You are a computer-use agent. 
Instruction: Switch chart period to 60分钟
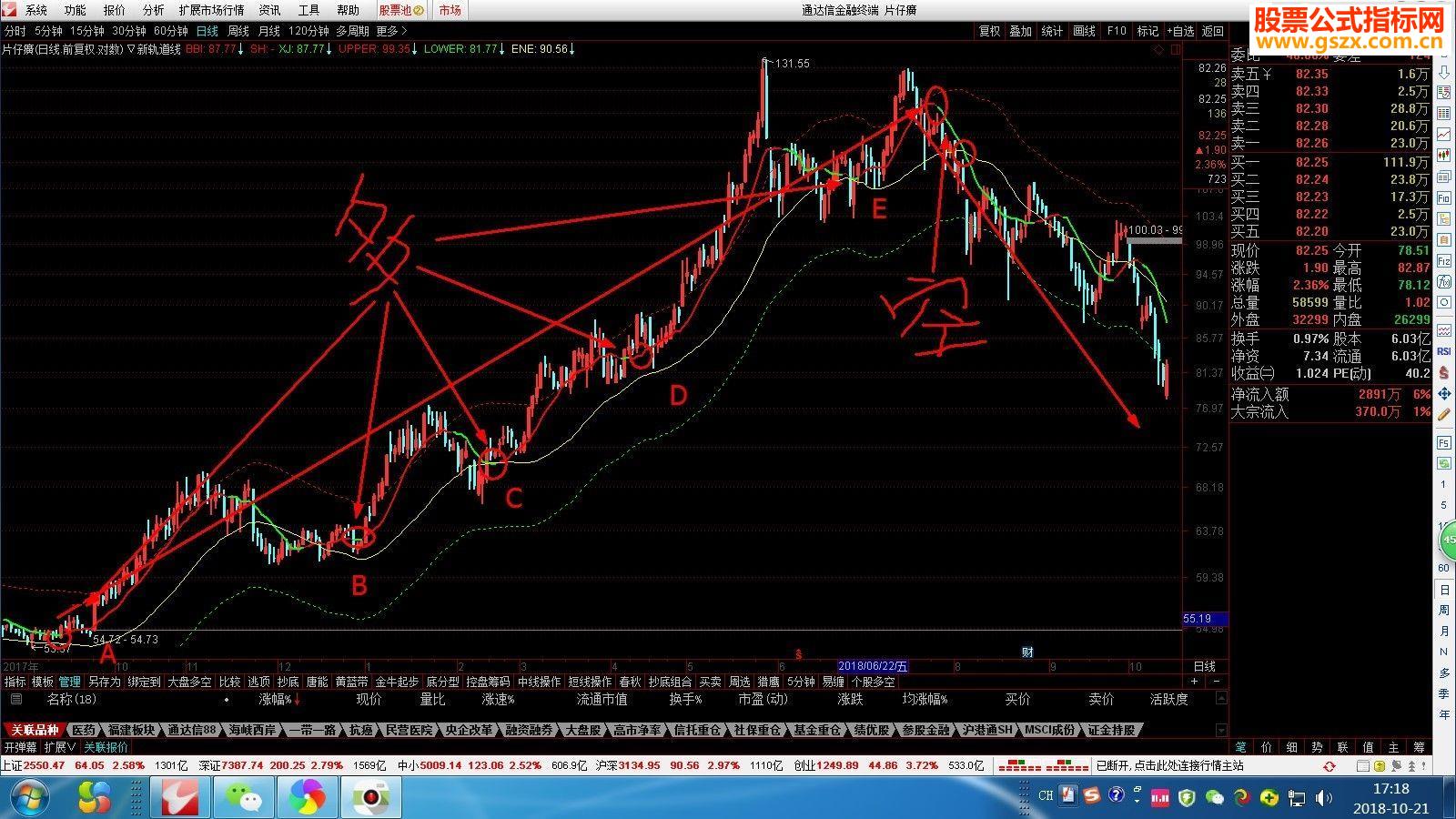click(171, 31)
